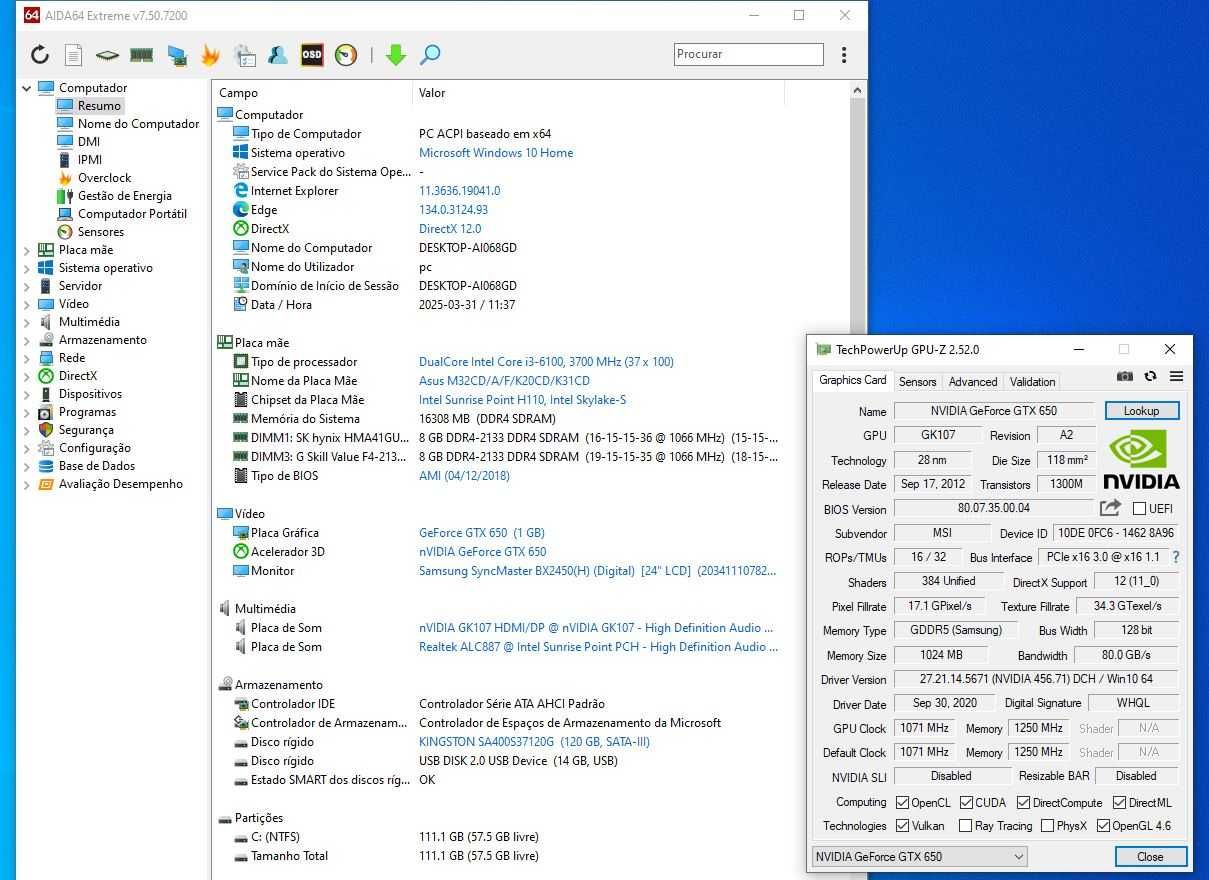
Task: Expand the Armazenamento tree node
Action: [27, 340]
